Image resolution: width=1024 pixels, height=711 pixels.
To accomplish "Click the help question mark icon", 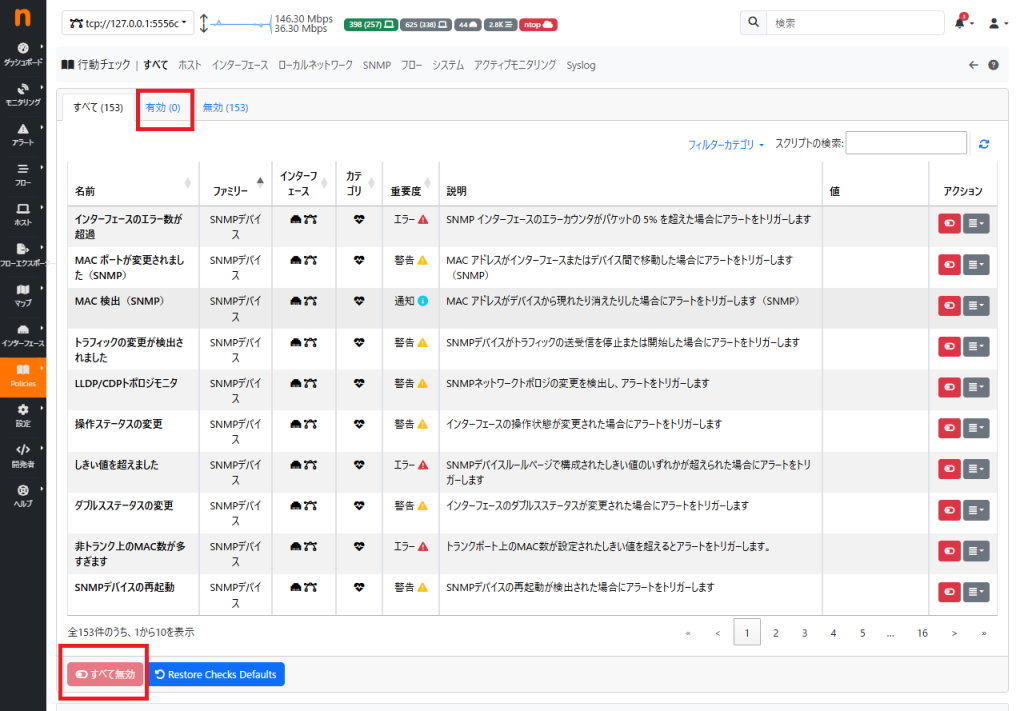I will (993, 65).
